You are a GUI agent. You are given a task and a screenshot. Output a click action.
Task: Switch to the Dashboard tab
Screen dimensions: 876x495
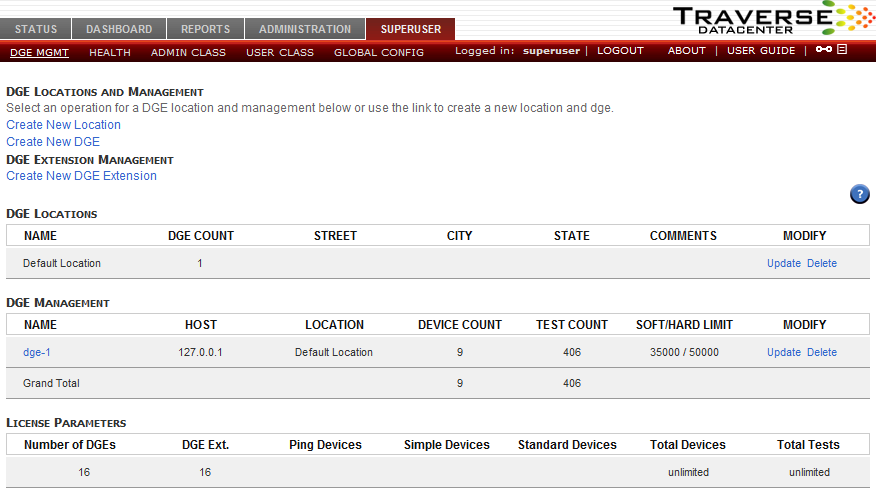[x=119, y=30]
